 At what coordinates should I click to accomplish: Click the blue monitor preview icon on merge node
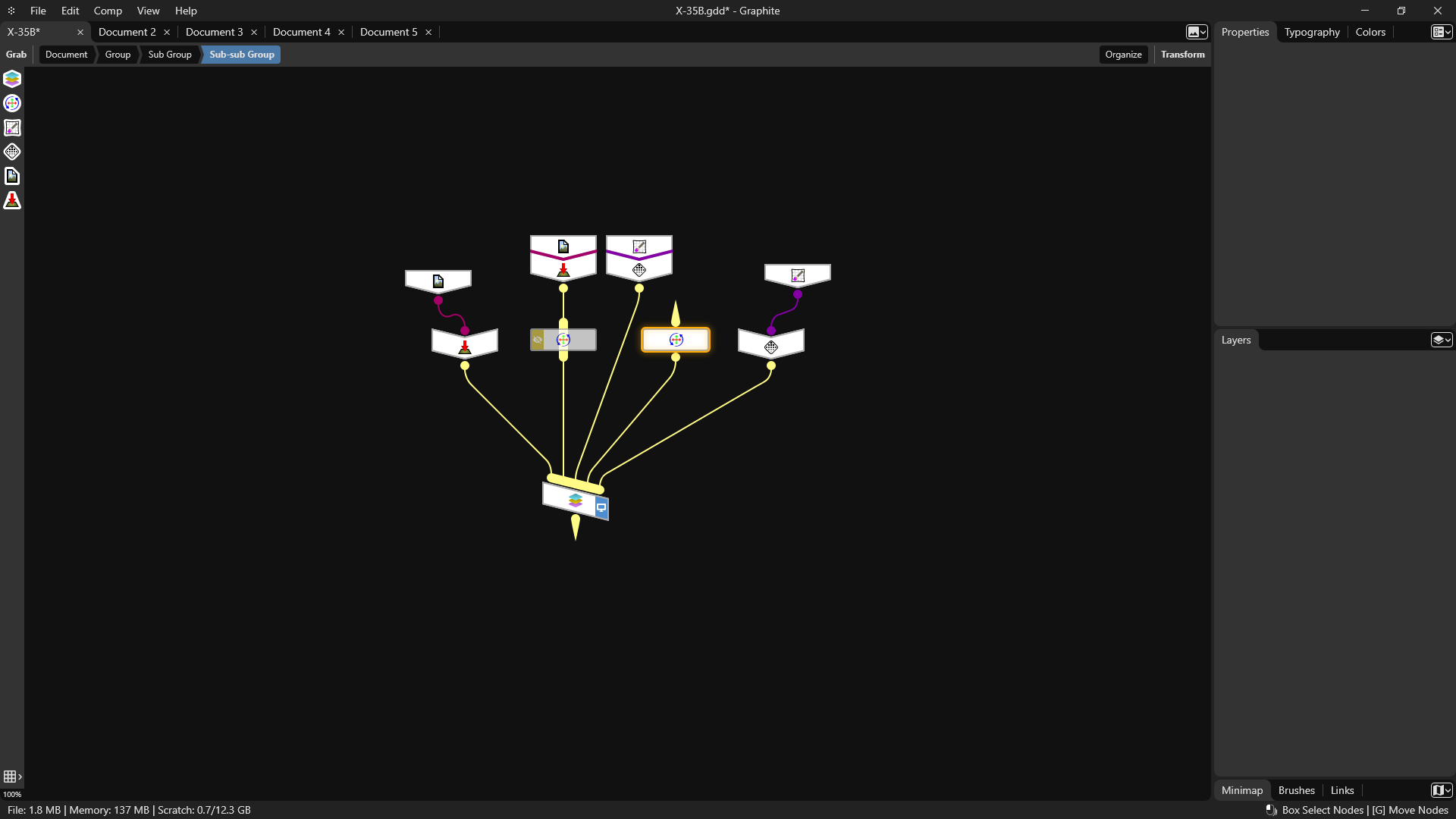pyautogui.click(x=601, y=507)
